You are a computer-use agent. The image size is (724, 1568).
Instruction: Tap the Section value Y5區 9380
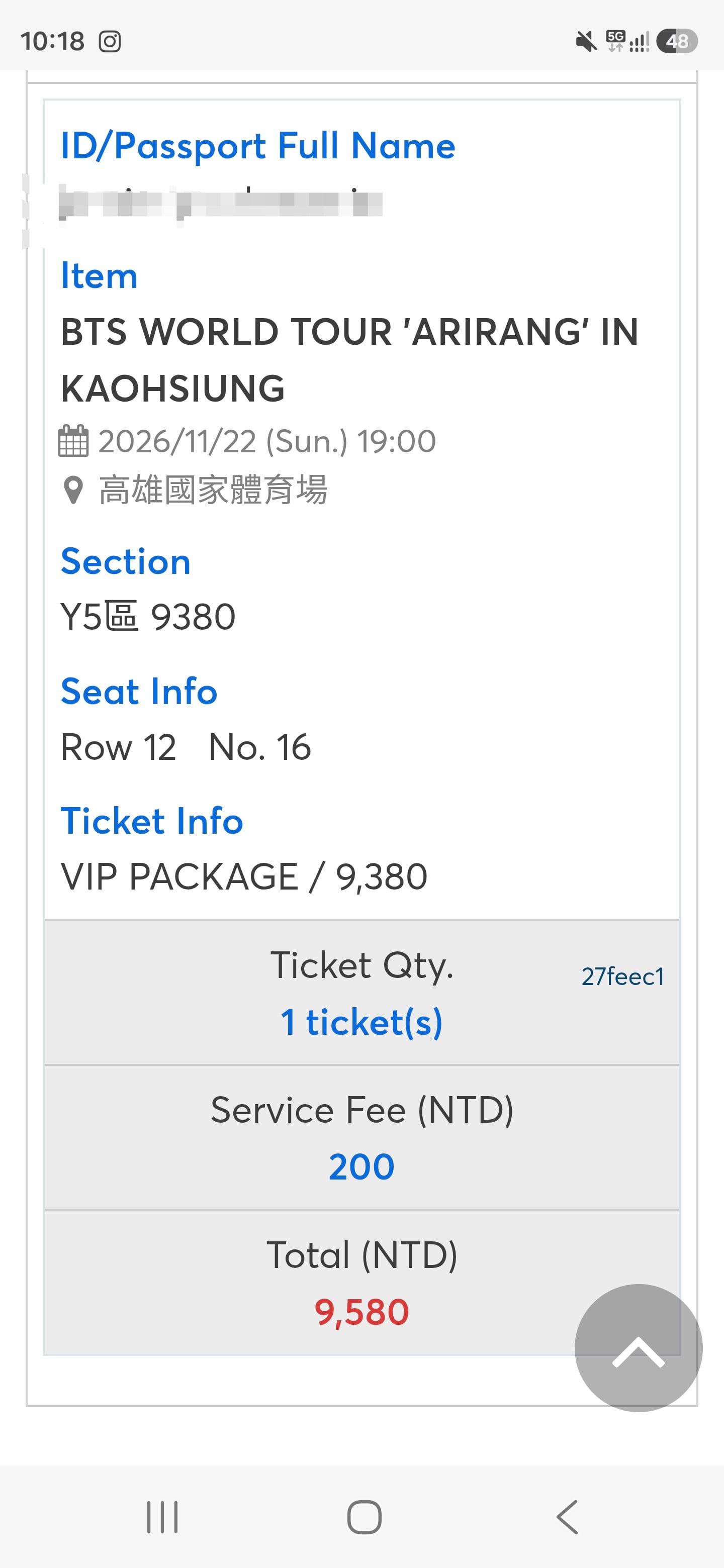click(148, 617)
